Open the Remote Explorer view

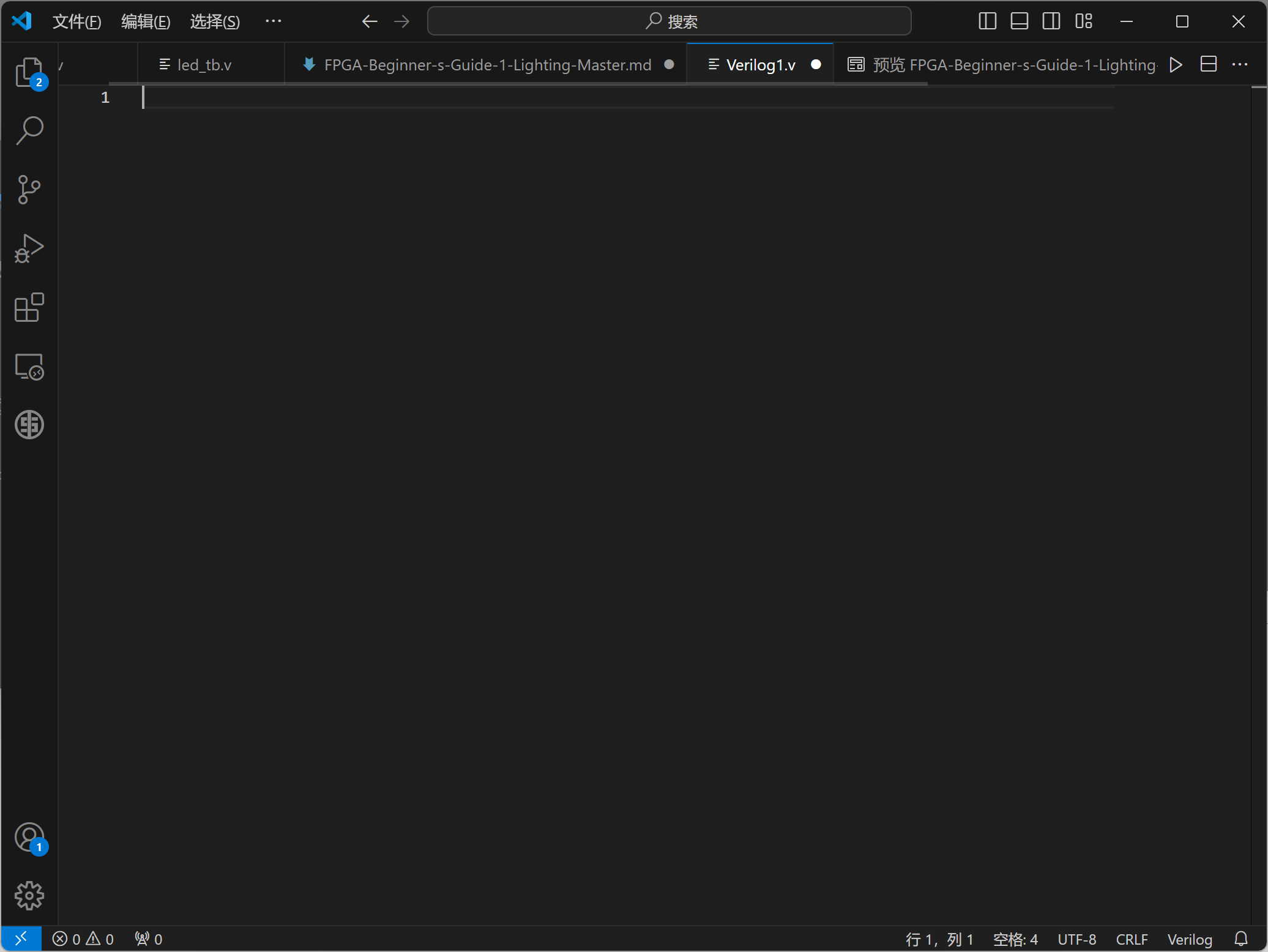coord(29,366)
